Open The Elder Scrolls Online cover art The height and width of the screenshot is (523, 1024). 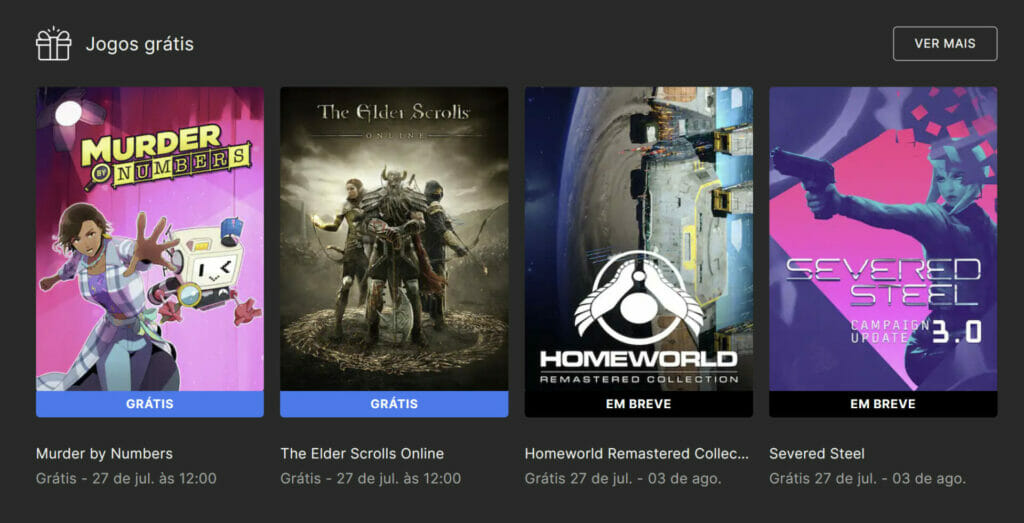(394, 239)
